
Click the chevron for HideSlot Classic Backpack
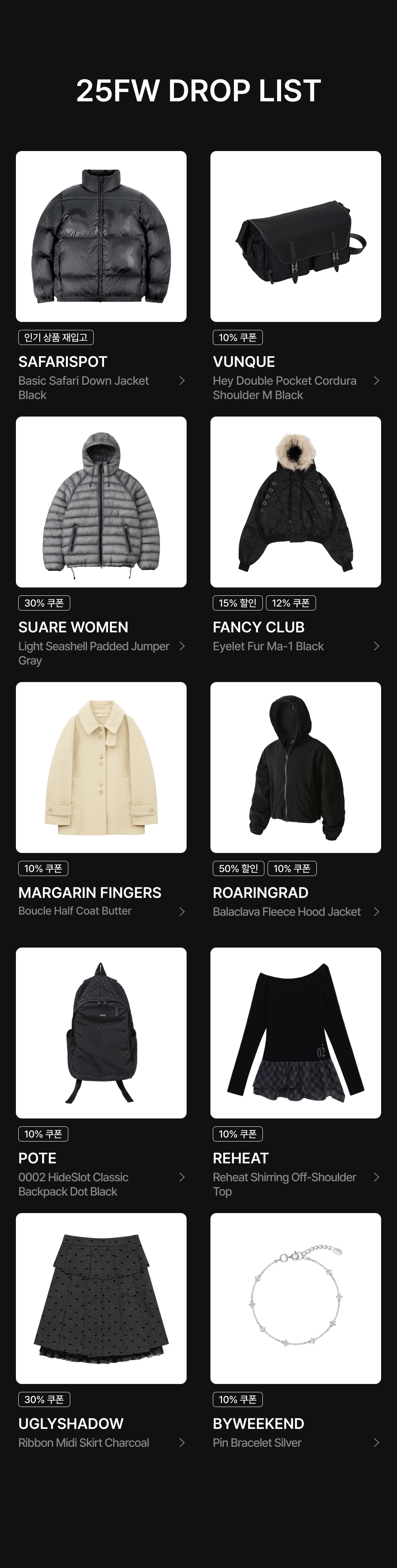click(182, 1176)
